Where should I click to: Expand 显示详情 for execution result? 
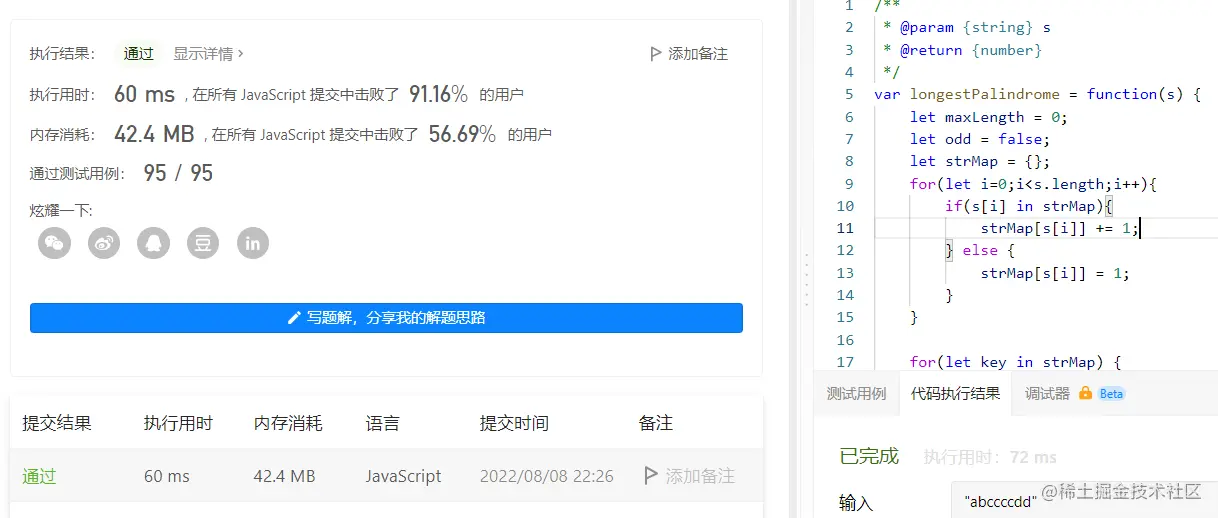coord(208,54)
